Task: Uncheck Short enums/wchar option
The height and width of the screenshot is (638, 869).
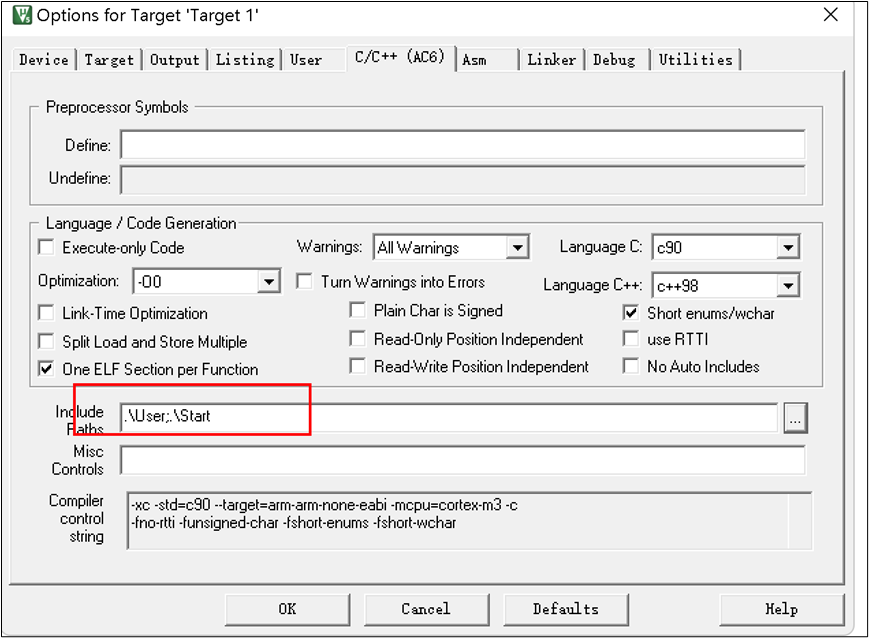Action: pyautogui.click(x=631, y=313)
